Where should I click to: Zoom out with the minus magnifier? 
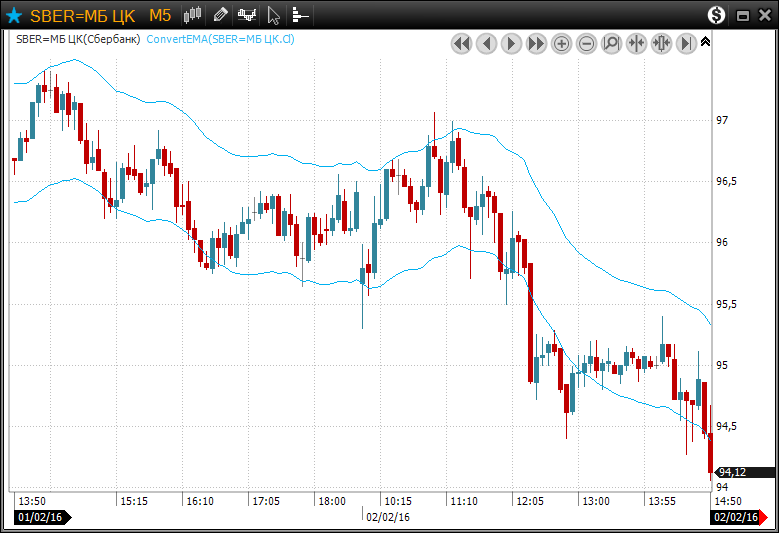[586, 44]
